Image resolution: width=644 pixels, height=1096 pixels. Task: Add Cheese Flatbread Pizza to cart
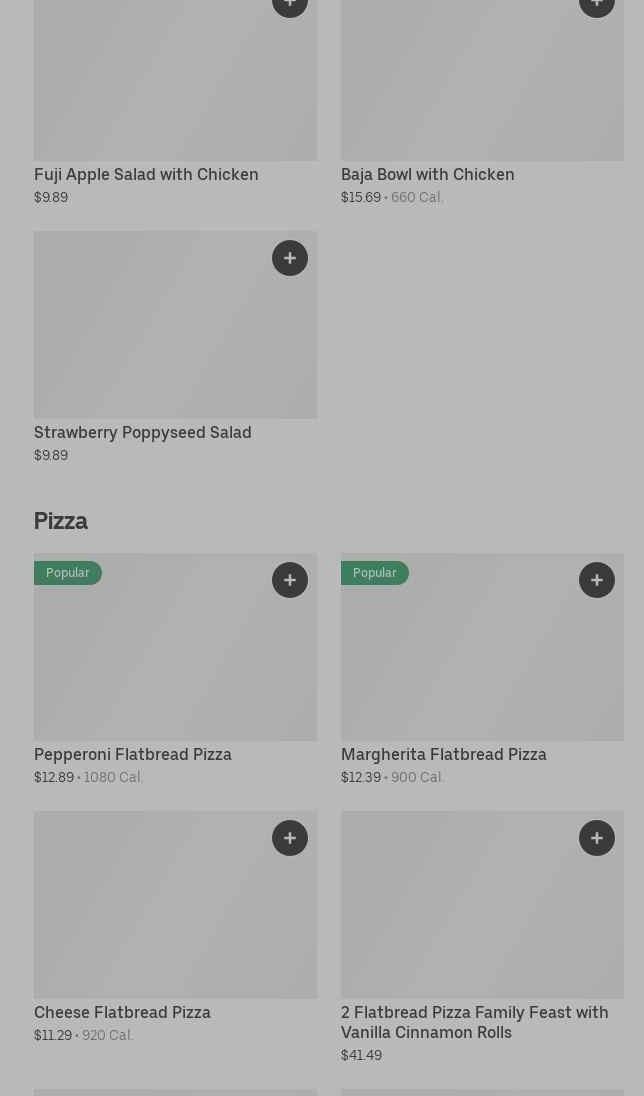point(290,838)
